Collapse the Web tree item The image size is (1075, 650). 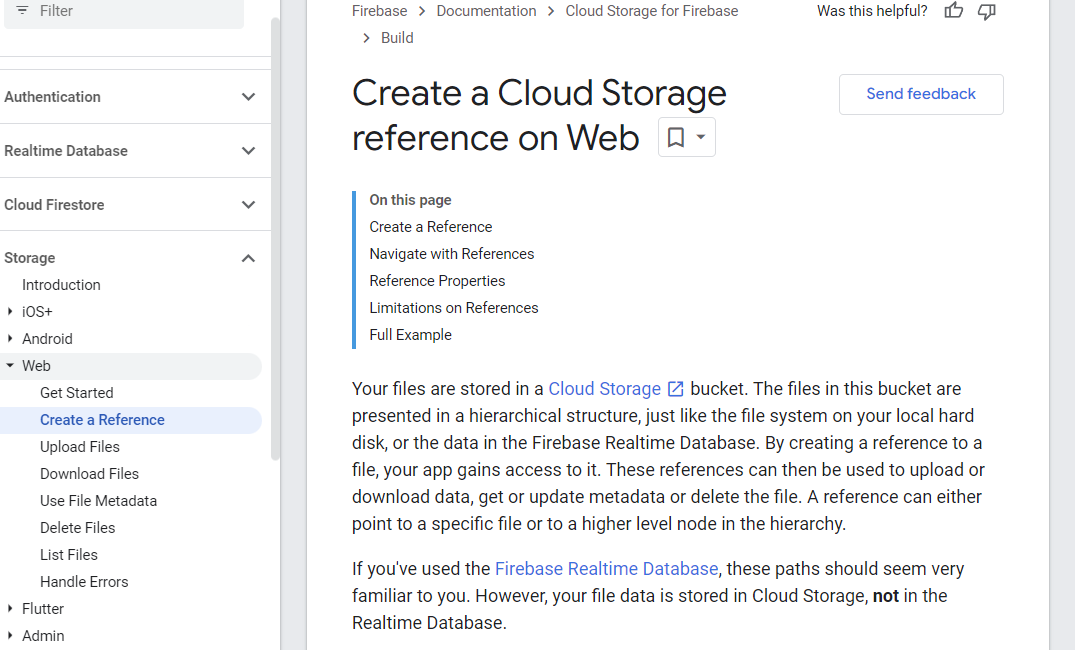(x=10, y=366)
